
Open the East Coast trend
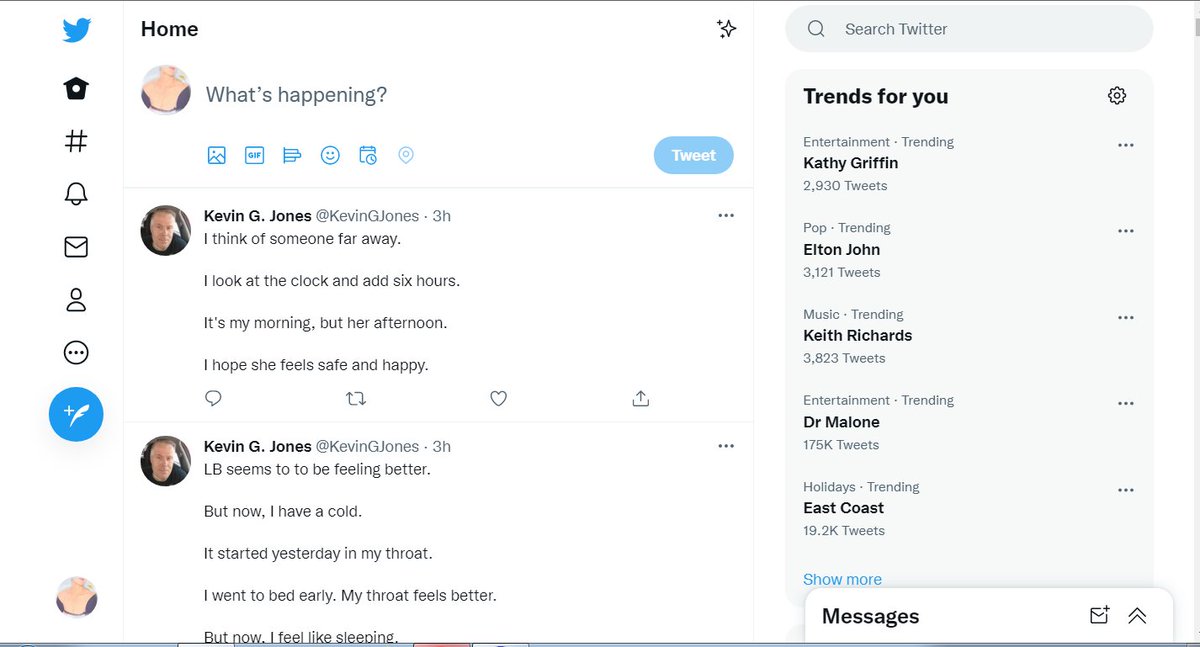pos(844,508)
